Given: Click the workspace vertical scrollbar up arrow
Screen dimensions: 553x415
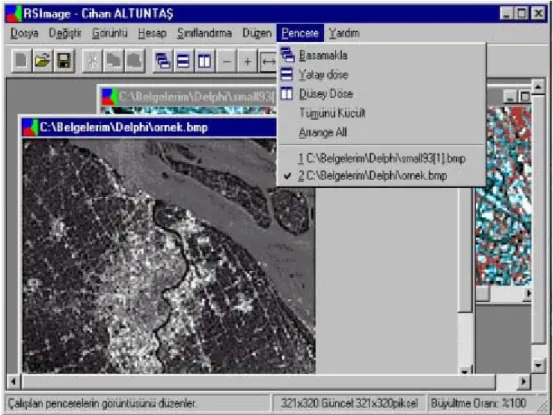Looking at the screenshot, I should (x=538, y=86).
